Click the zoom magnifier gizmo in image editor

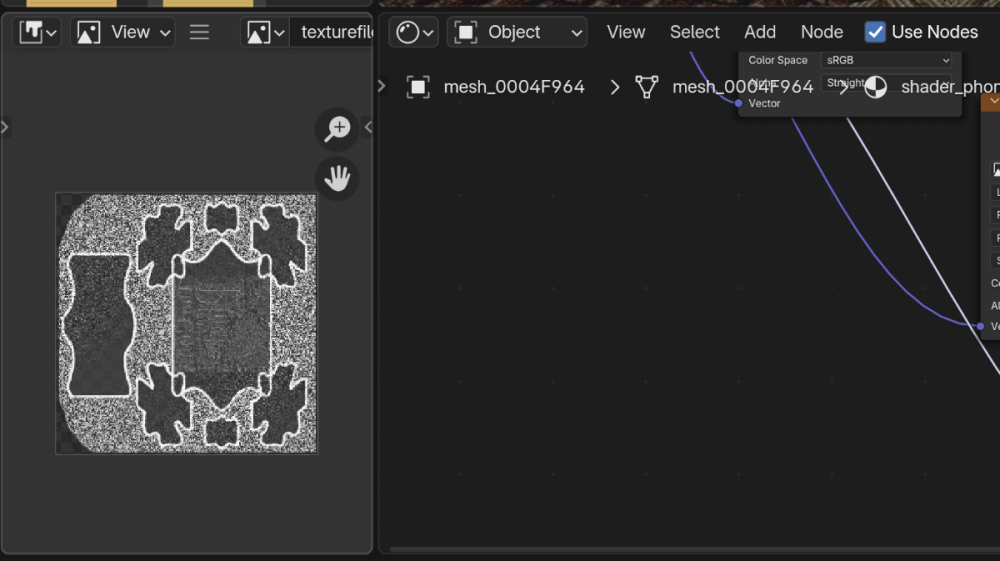point(337,129)
